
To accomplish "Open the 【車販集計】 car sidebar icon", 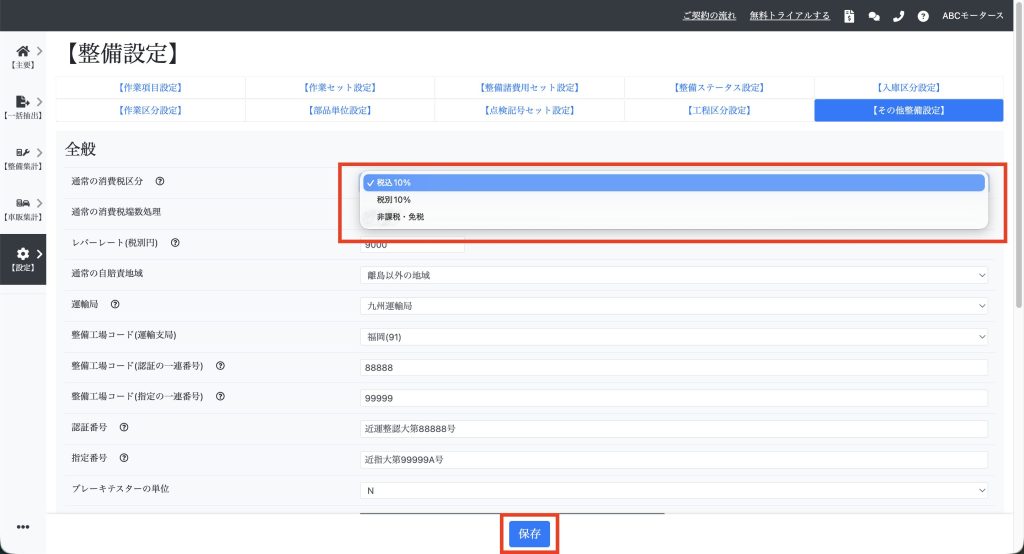I will point(23,205).
